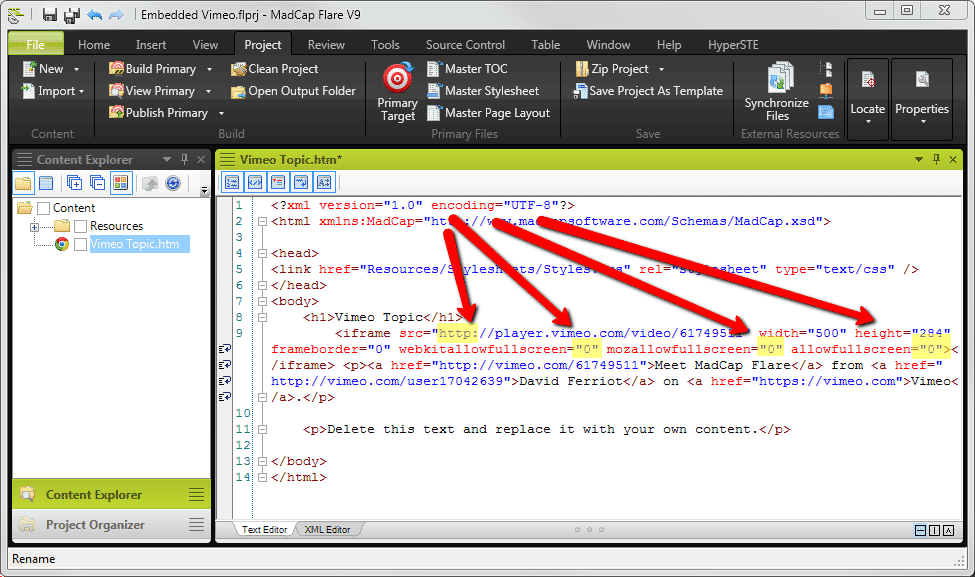This screenshot has width=975, height=577.
Task: Click Master TOC button
Action: (467, 69)
